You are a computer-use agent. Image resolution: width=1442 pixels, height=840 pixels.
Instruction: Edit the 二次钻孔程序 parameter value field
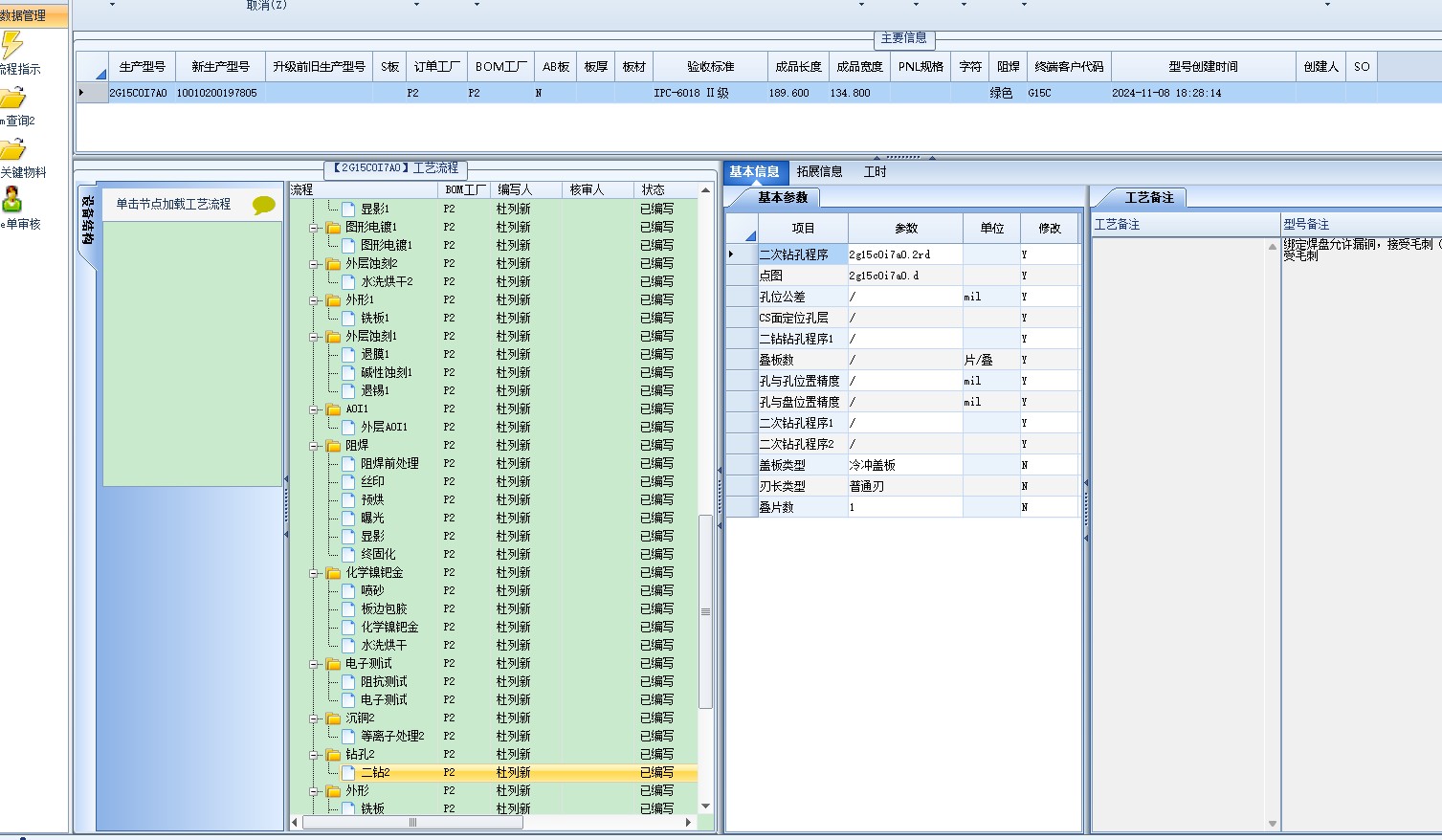pyautogui.click(x=905, y=254)
